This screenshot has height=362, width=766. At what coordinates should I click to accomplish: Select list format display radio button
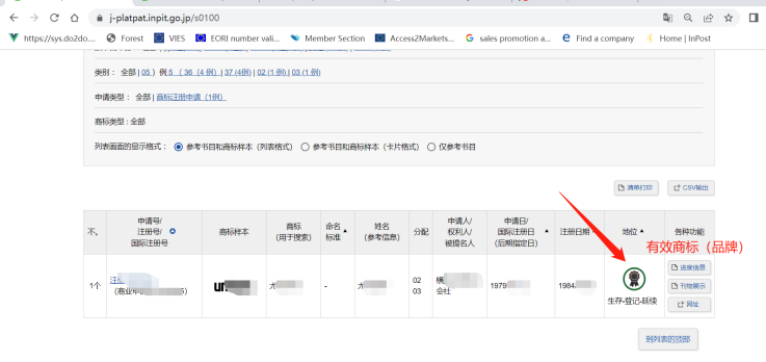tap(178, 147)
